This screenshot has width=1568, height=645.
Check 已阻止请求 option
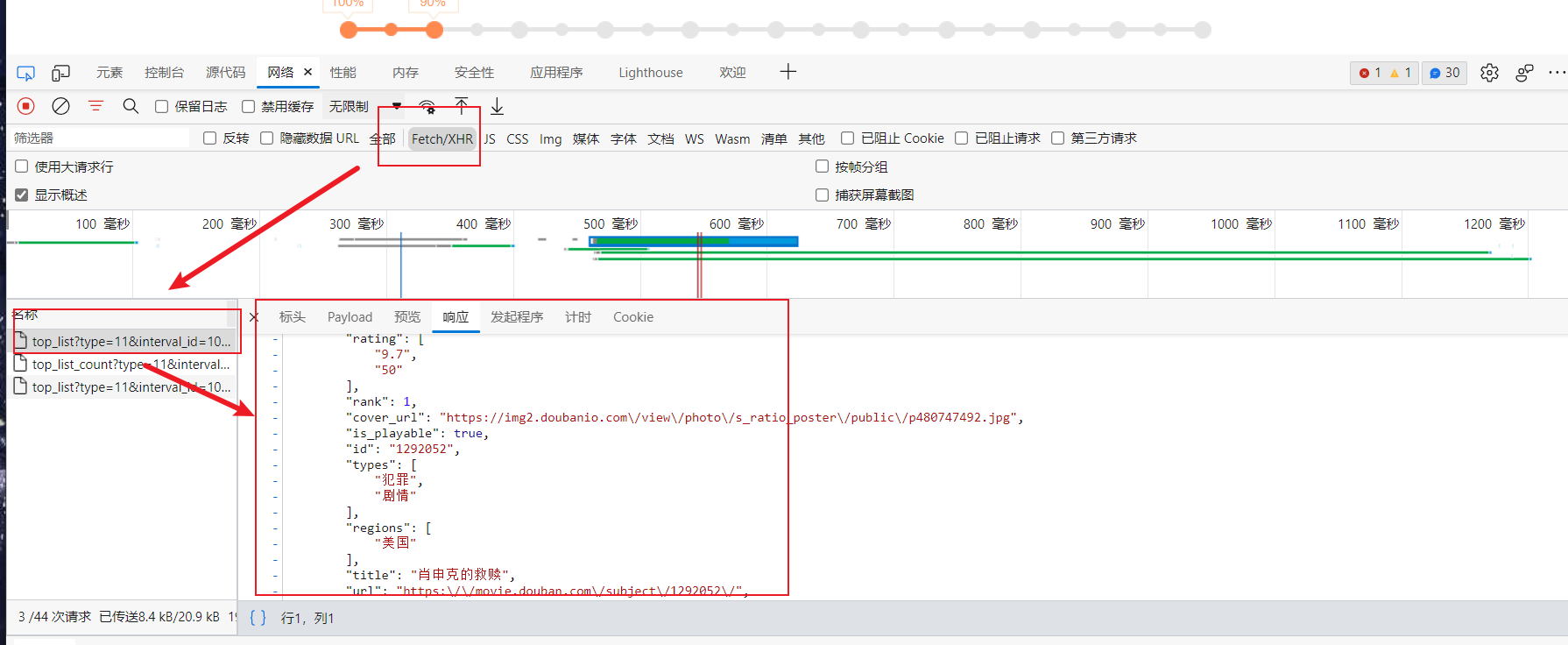[x=961, y=138]
